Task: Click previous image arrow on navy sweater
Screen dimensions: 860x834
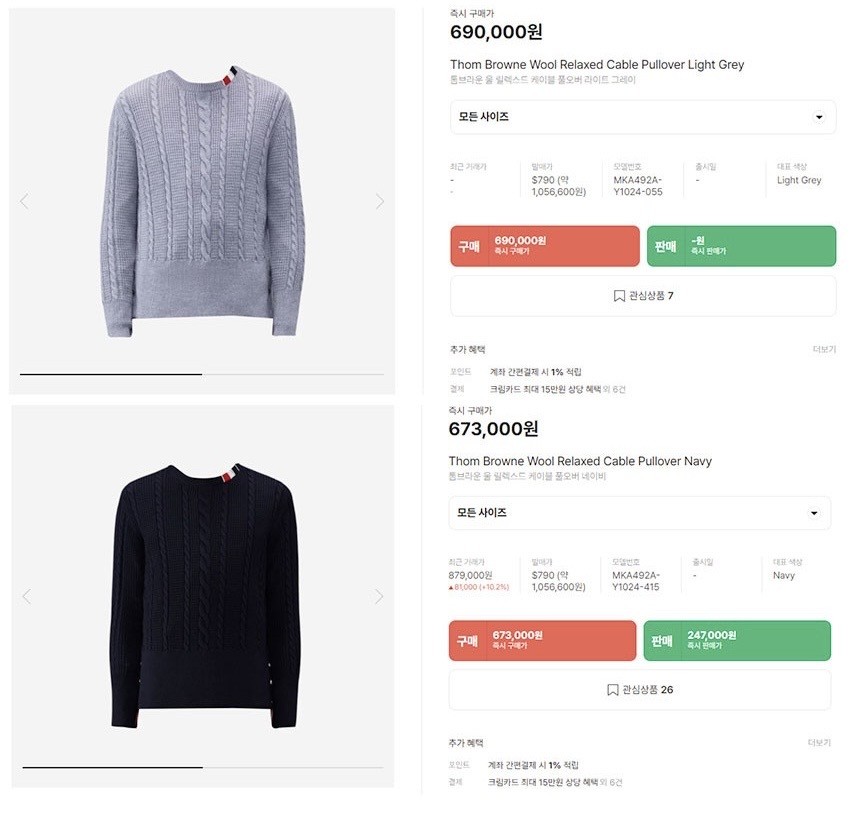Action: click(x=26, y=596)
